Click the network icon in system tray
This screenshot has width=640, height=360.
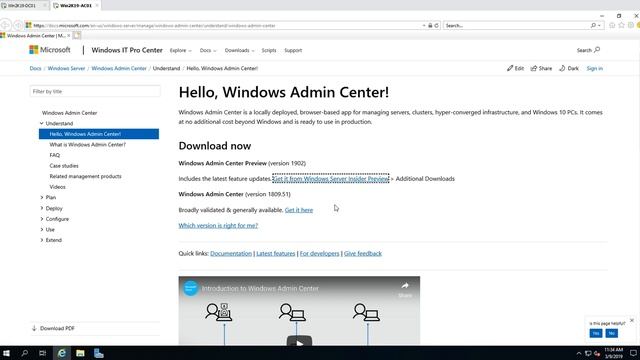(x=588, y=353)
